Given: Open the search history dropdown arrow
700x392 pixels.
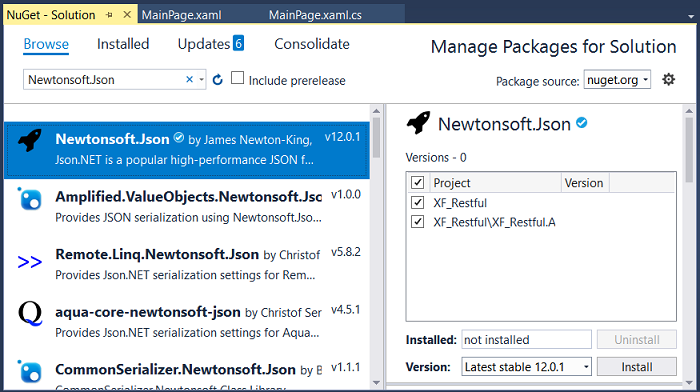Looking at the screenshot, I should click(201, 80).
